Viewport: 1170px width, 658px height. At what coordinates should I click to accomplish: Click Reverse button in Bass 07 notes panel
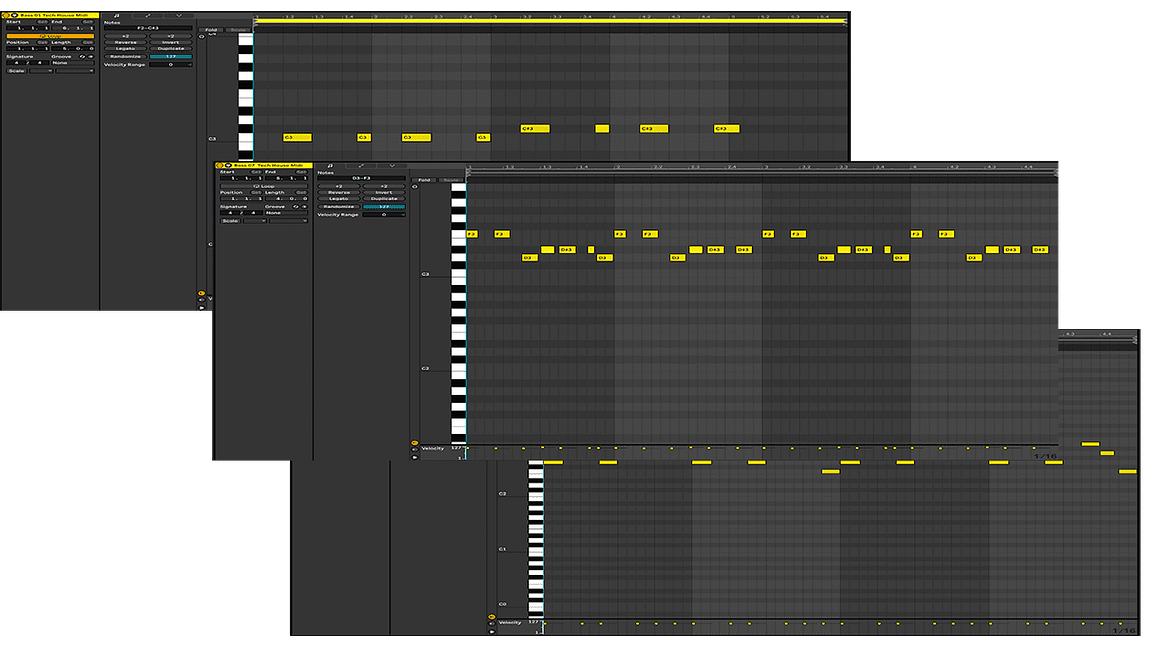(x=339, y=192)
